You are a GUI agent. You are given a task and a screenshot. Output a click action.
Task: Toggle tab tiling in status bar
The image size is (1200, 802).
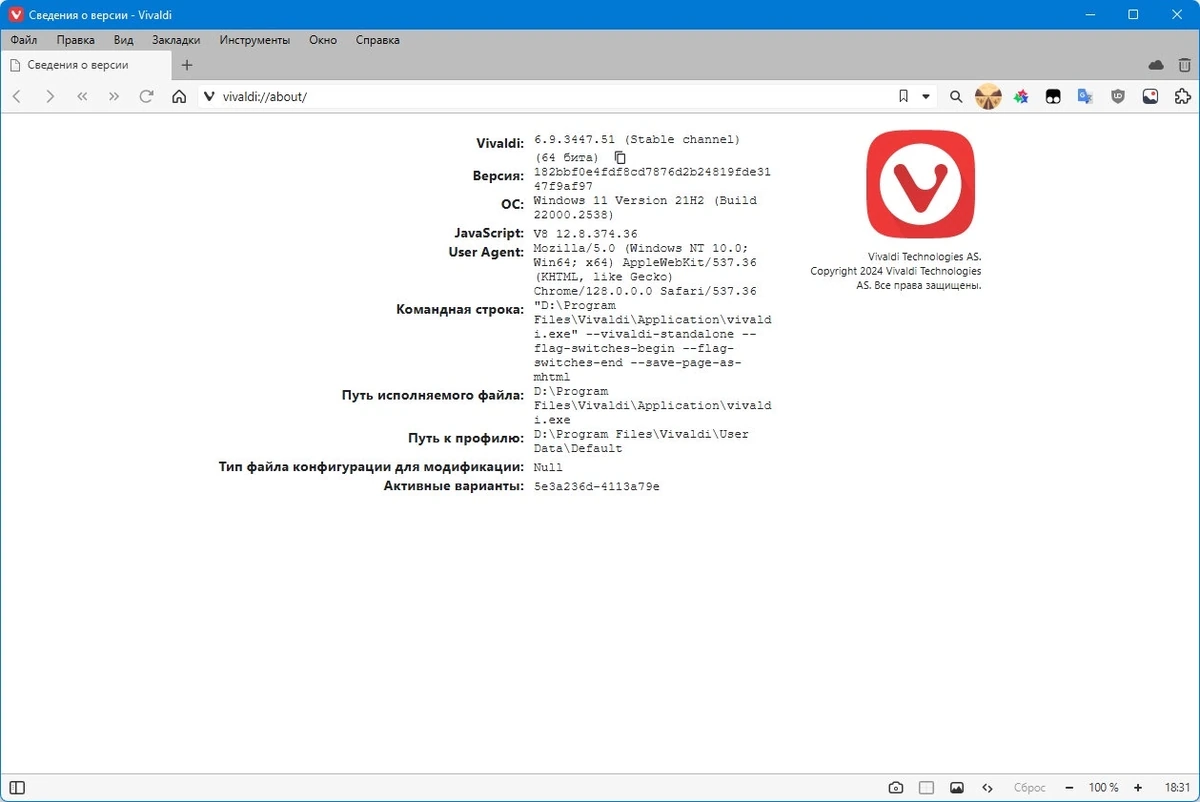[926, 787]
